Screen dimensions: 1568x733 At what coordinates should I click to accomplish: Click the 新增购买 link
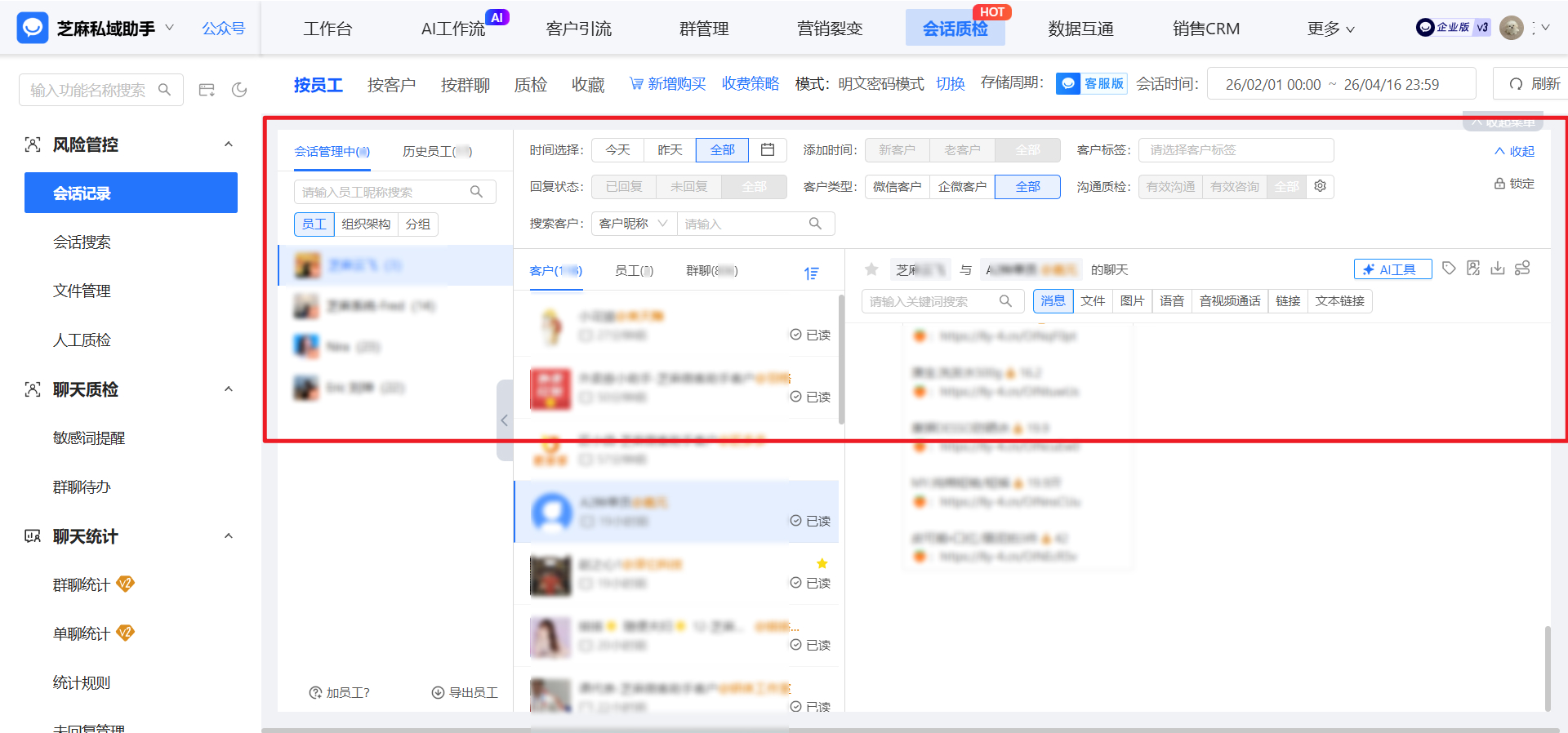[x=667, y=84]
